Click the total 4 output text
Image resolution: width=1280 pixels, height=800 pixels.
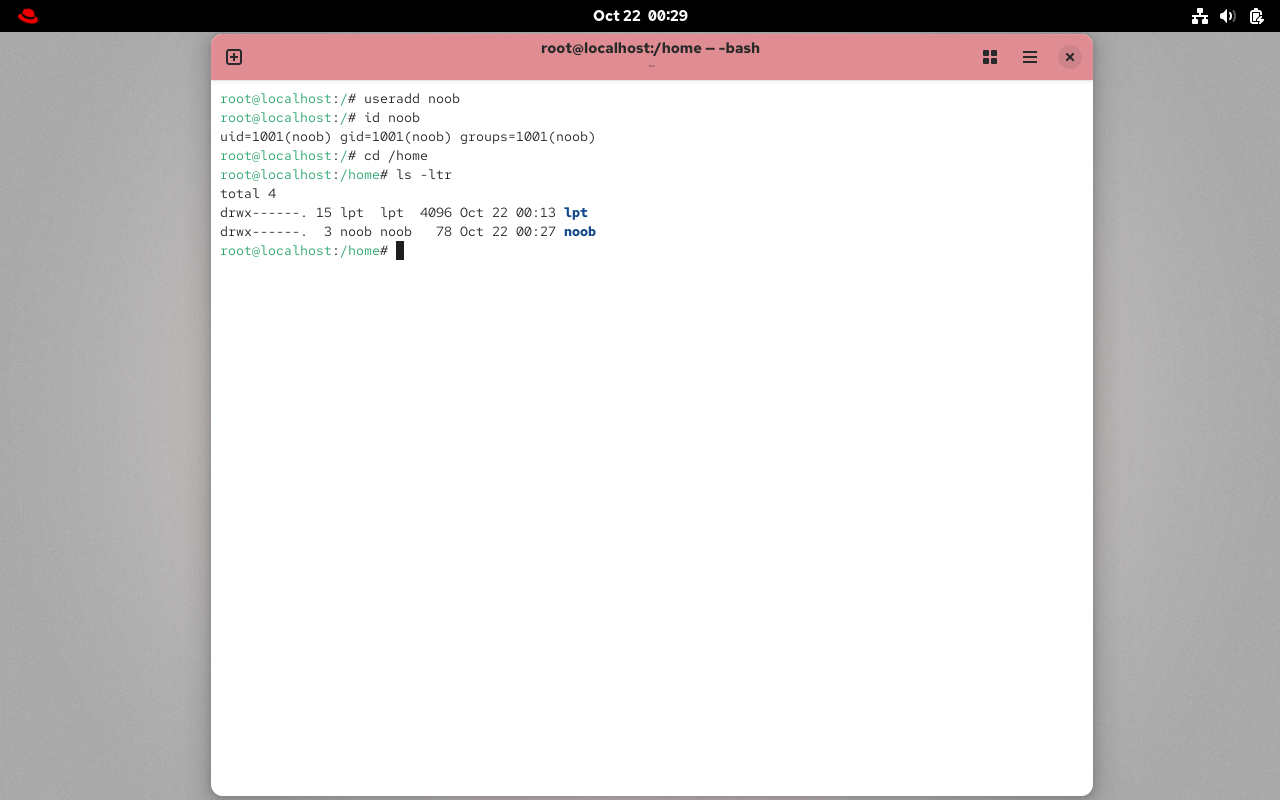(248, 193)
